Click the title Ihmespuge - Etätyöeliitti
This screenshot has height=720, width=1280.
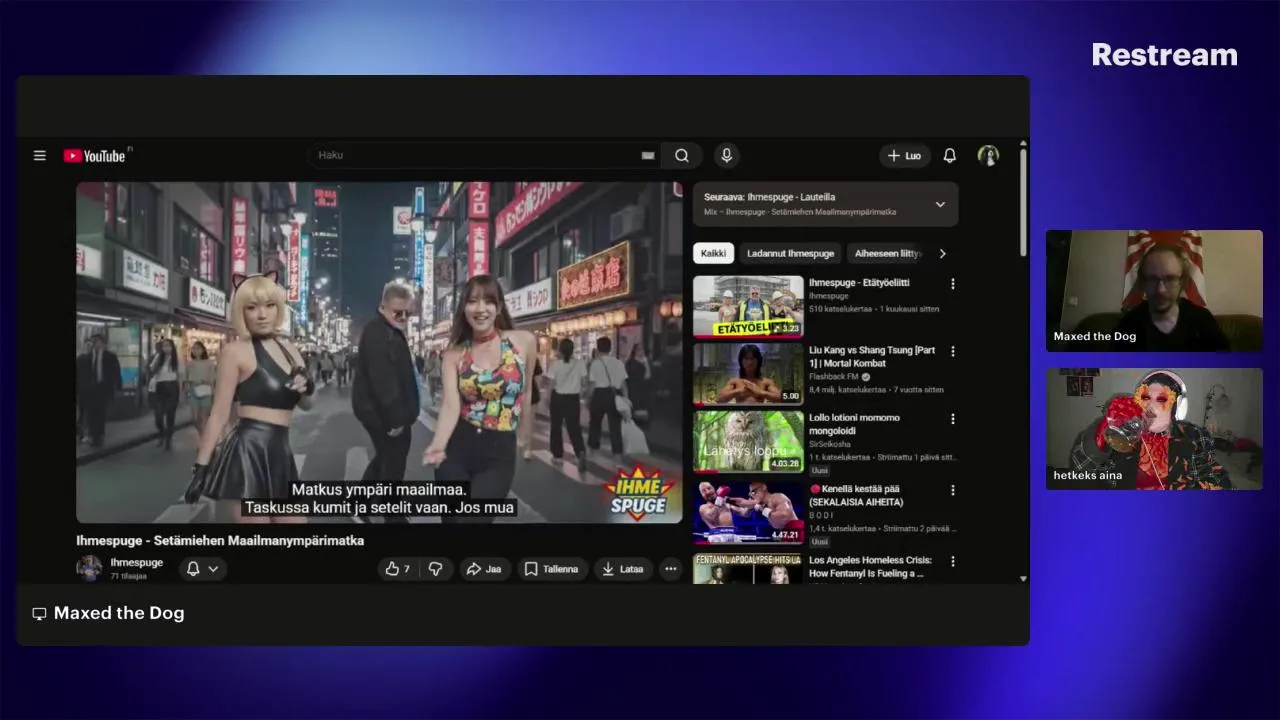[x=859, y=283]
